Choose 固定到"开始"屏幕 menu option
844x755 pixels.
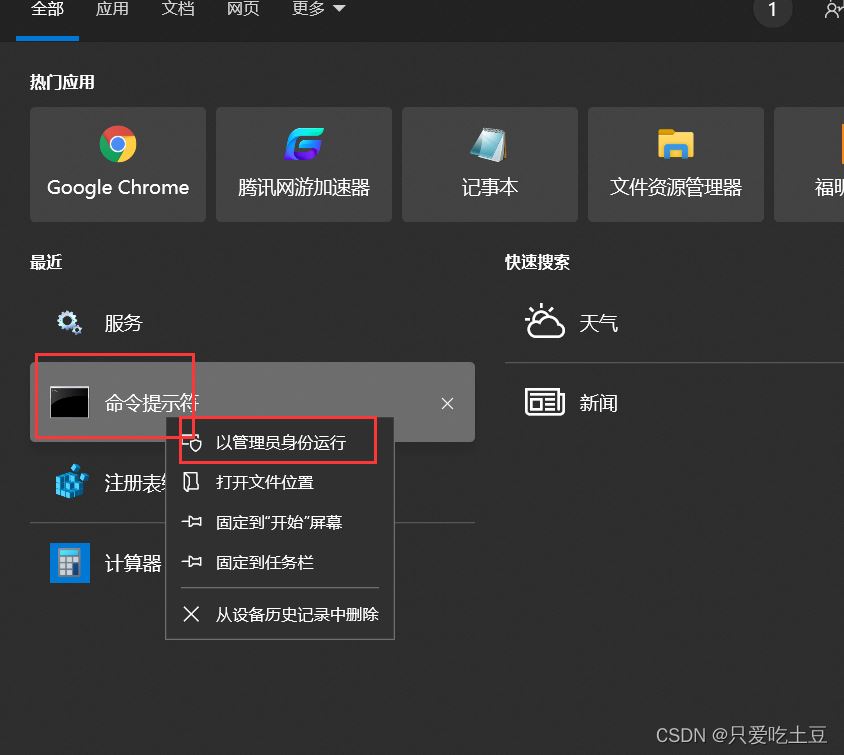(279, 523)
